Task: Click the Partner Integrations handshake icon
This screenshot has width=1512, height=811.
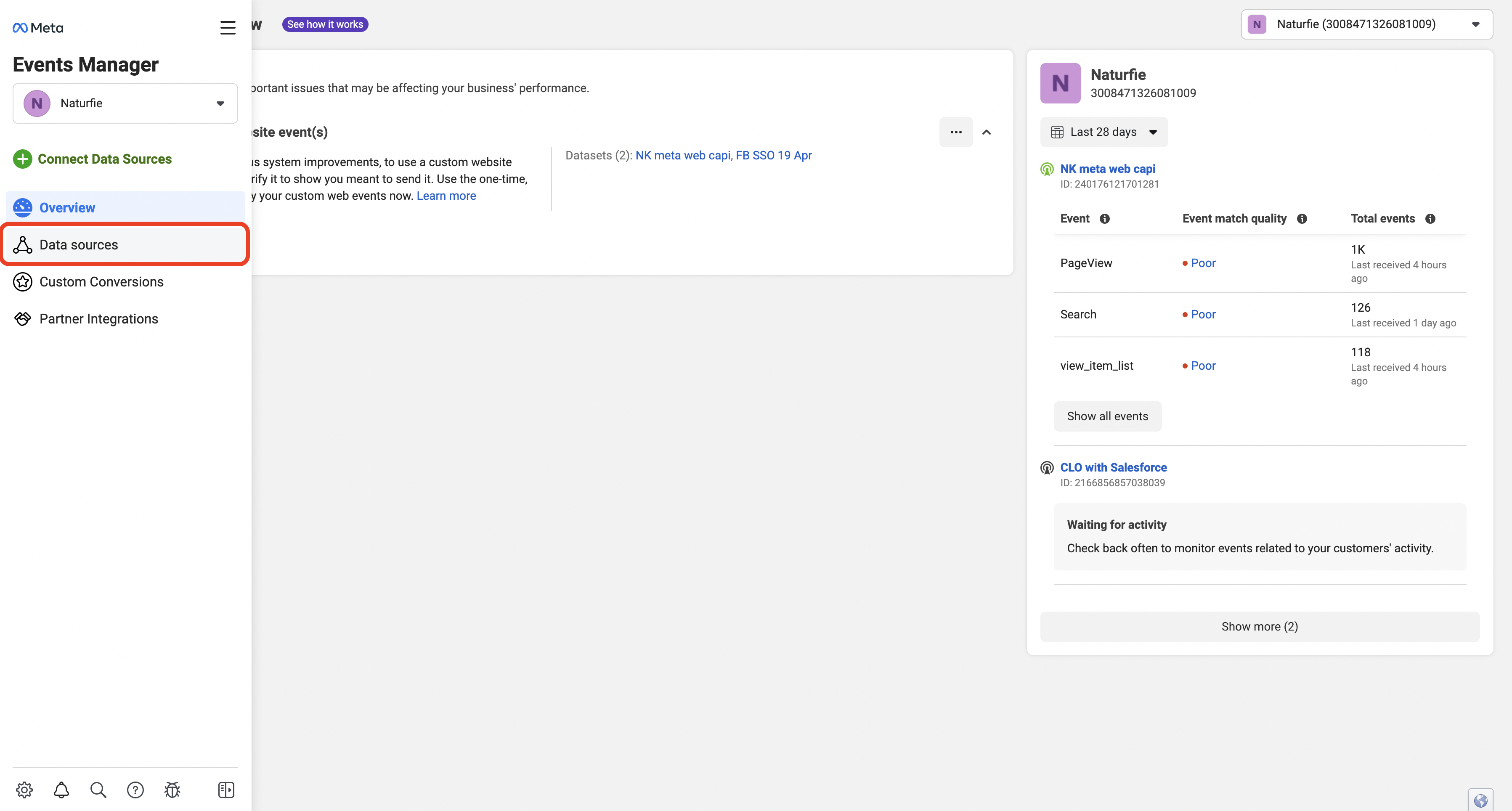Action: [22, 319]
